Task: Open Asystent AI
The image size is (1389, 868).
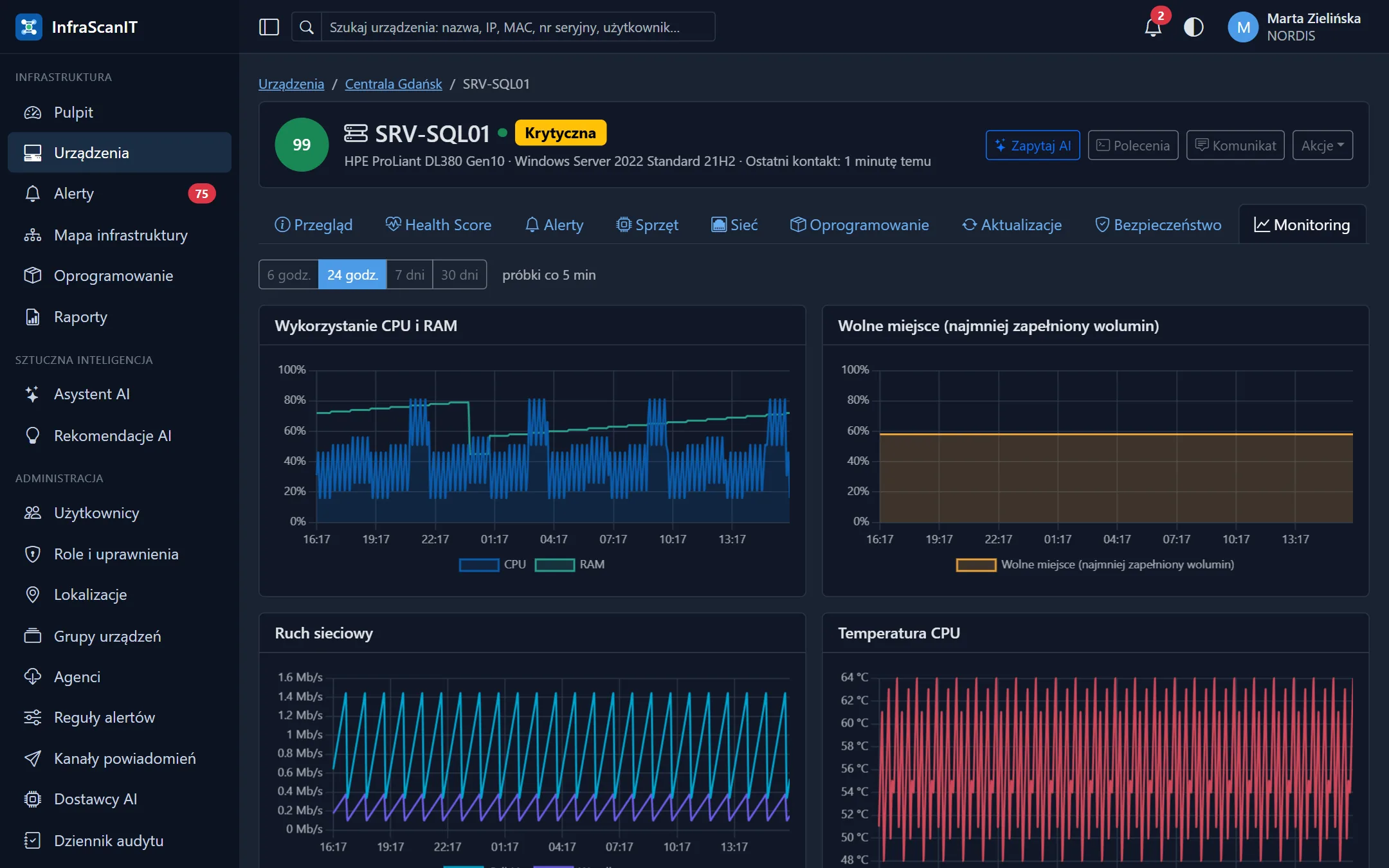Action: [x=120, y=394]
